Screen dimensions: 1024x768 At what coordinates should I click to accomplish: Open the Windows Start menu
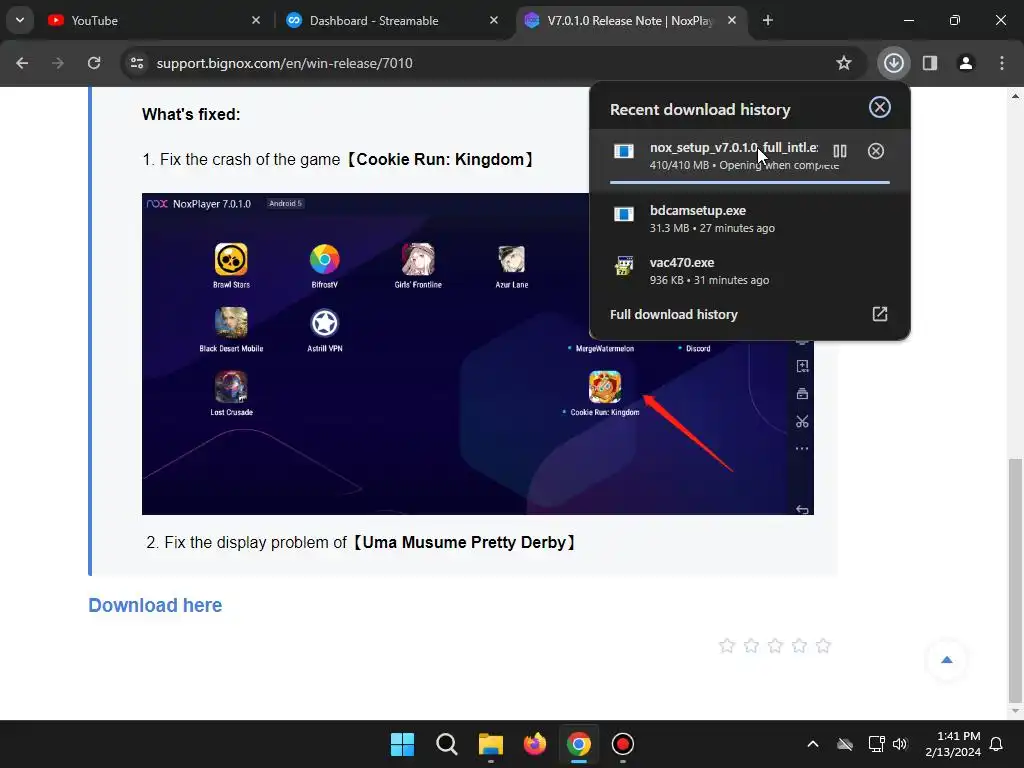tap(402, 744)
